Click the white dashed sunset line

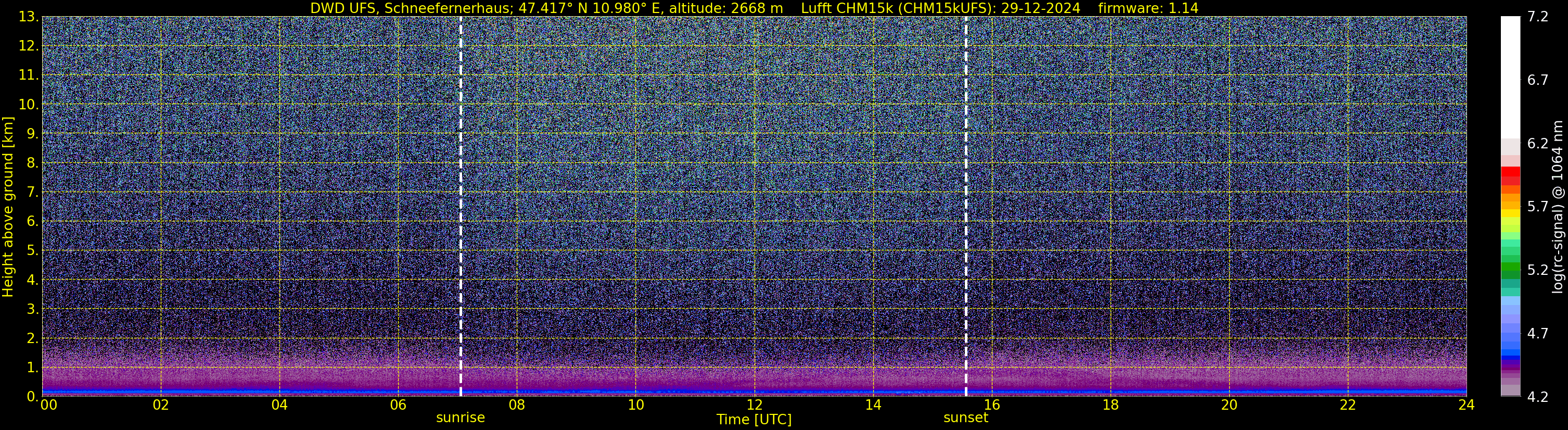point(966,206)
